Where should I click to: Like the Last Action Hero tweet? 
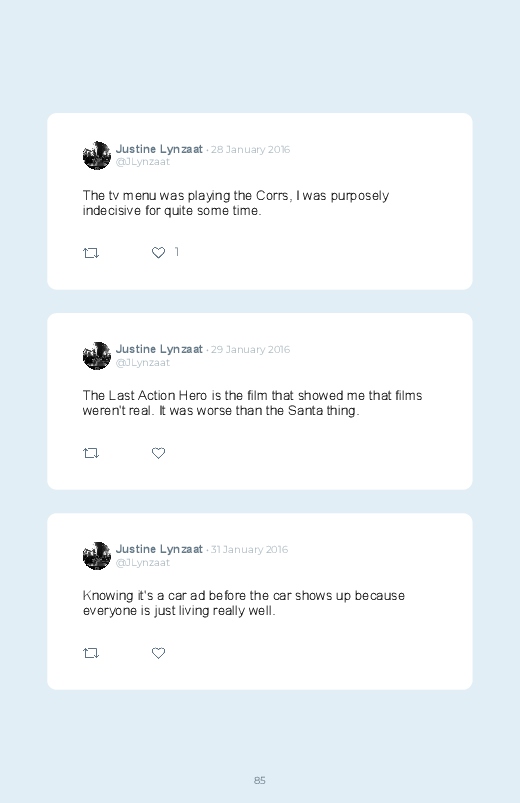pyautogui.click(x=158, y=453)
